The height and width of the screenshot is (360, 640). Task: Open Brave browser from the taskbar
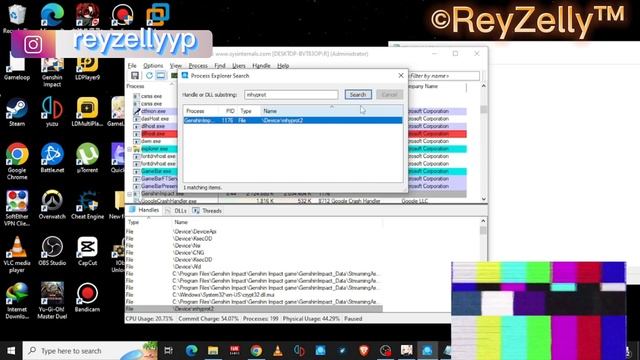[x=363, y=351]
